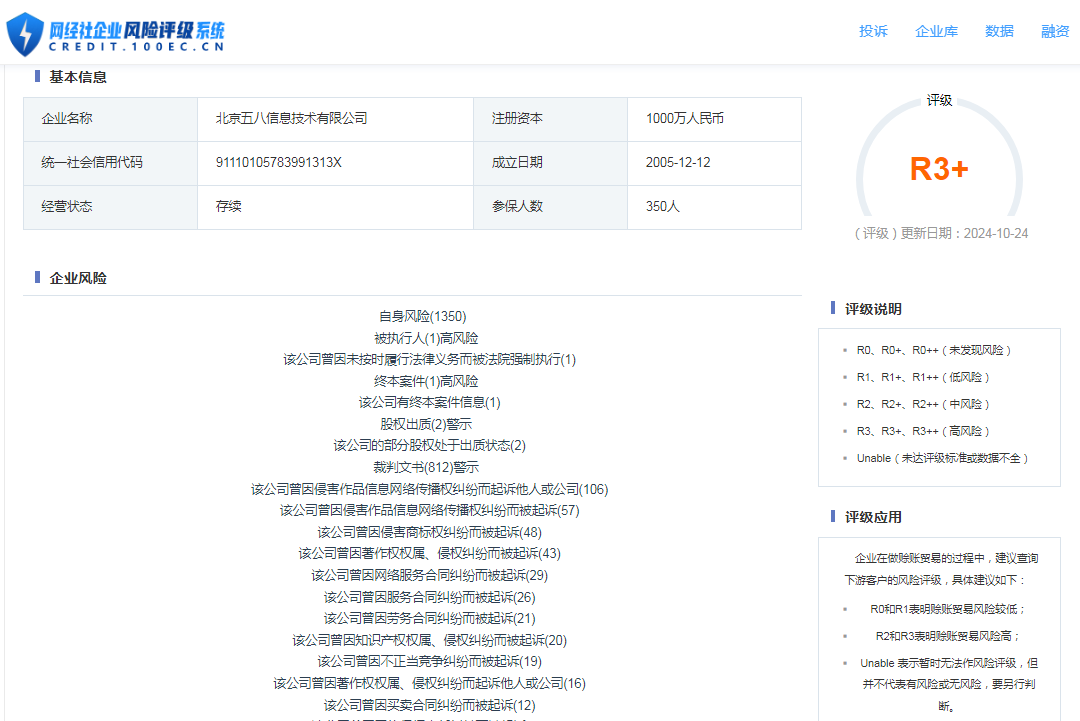Click 股权出质(2)警示 entry
Screen dimensions: 1080x721
pyautogui.click(x=426, y=424)
